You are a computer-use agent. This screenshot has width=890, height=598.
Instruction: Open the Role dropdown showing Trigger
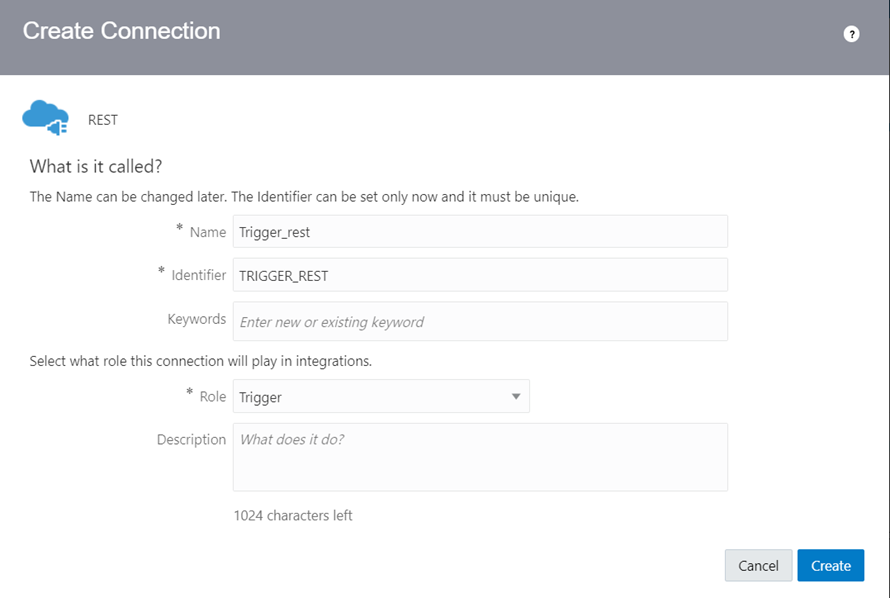381,397
